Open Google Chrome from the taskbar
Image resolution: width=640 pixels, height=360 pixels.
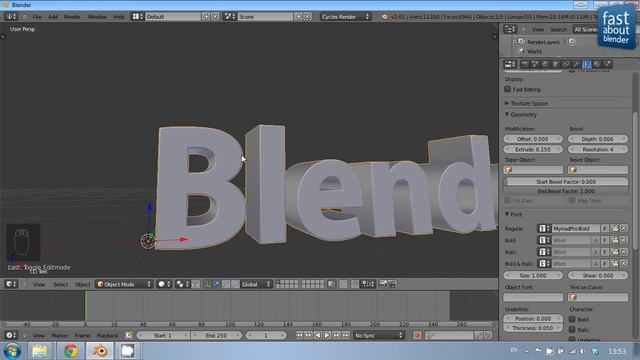71,351
